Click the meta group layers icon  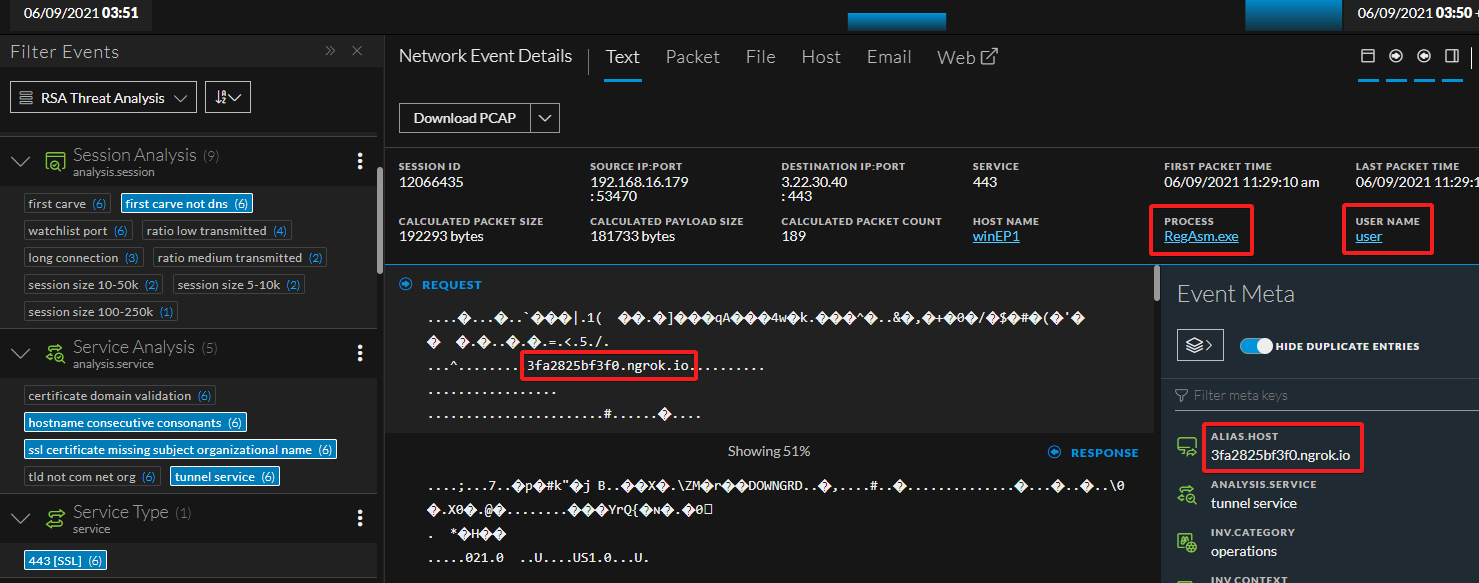[1200, 345]
